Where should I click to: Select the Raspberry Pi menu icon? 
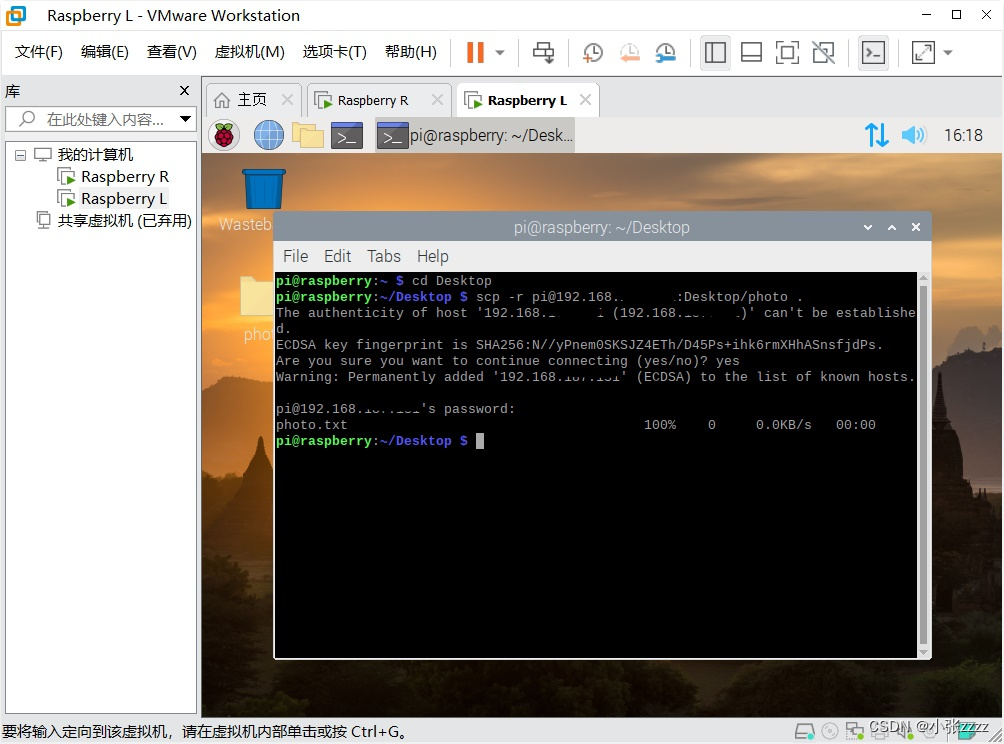pos(224,134)
